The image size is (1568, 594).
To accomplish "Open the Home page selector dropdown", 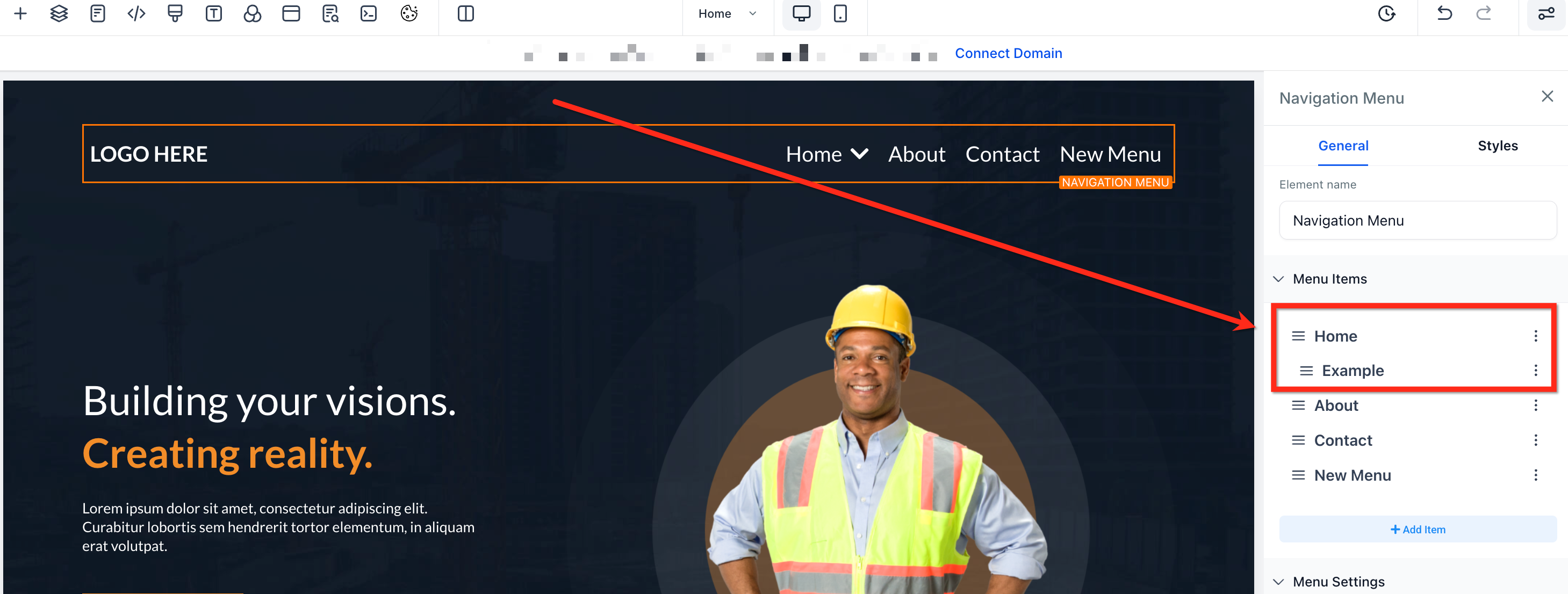I will (x=727, y=13).
